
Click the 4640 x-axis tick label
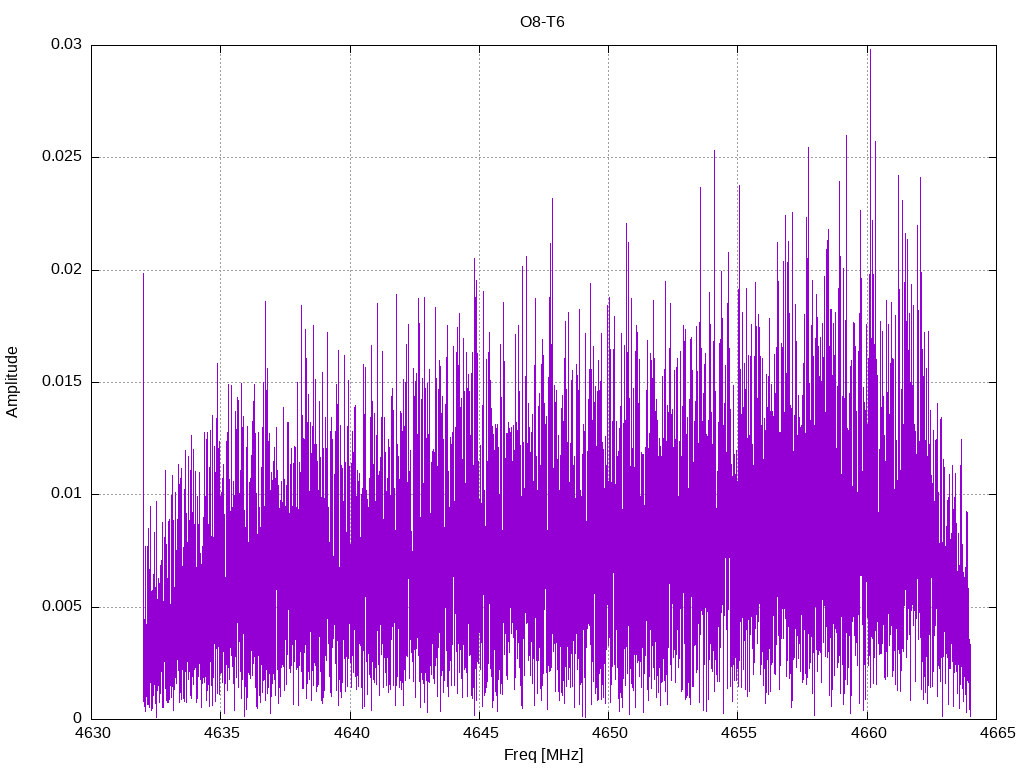pyautogui.click(x=351, y=733)
